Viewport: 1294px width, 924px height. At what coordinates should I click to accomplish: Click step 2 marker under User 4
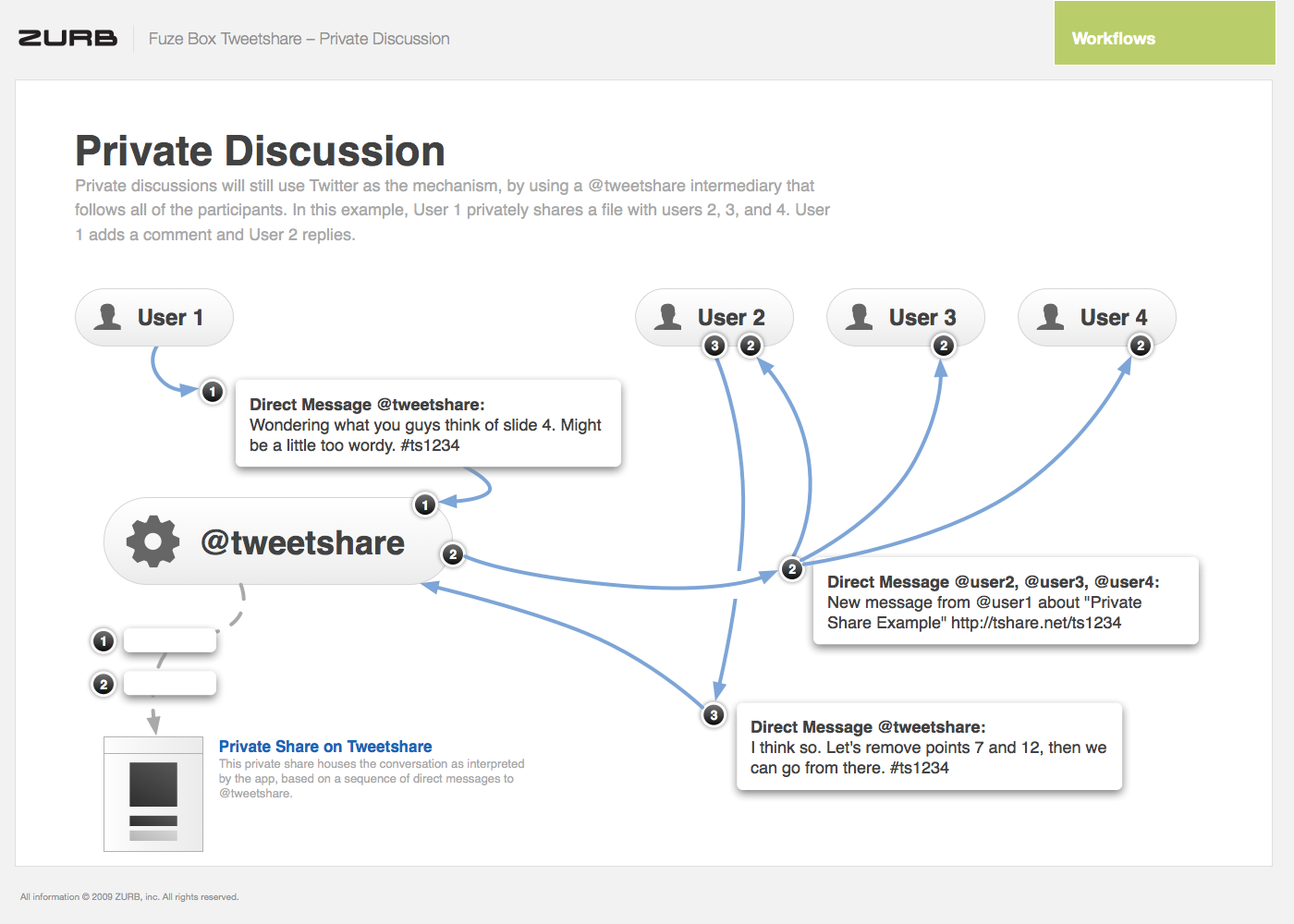click(1141, 346)
